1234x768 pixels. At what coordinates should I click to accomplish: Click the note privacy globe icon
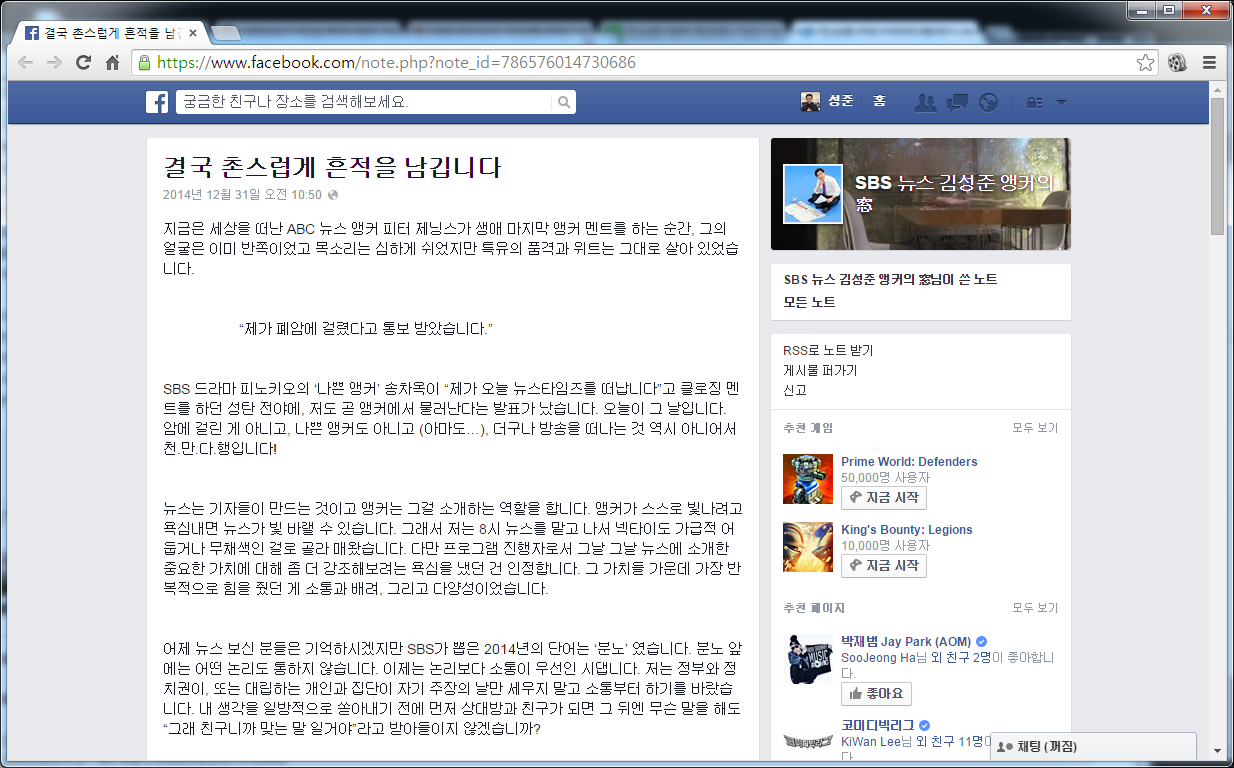(x=333, y=195)
